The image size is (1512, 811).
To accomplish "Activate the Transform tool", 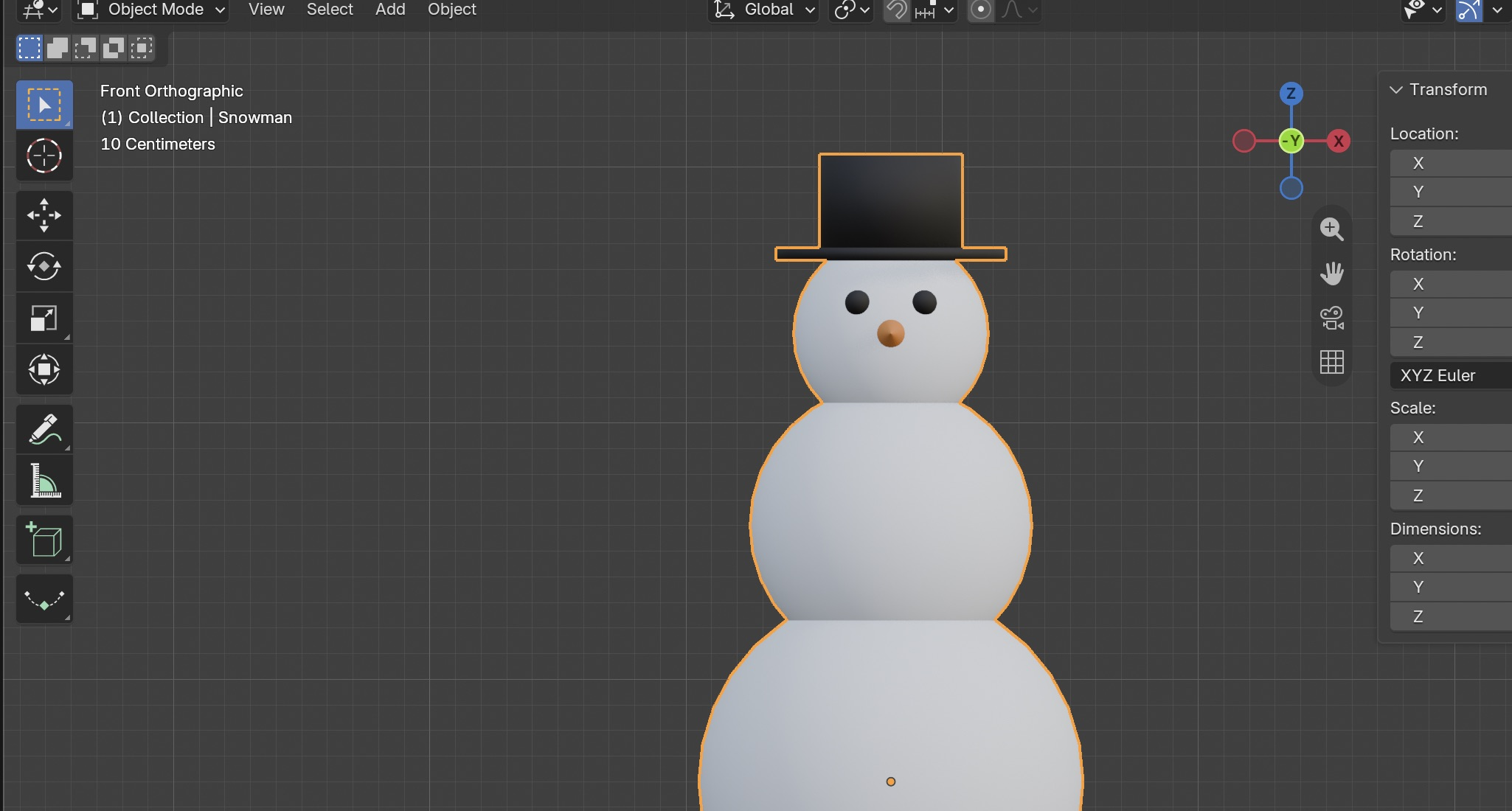I will point(44,369).
